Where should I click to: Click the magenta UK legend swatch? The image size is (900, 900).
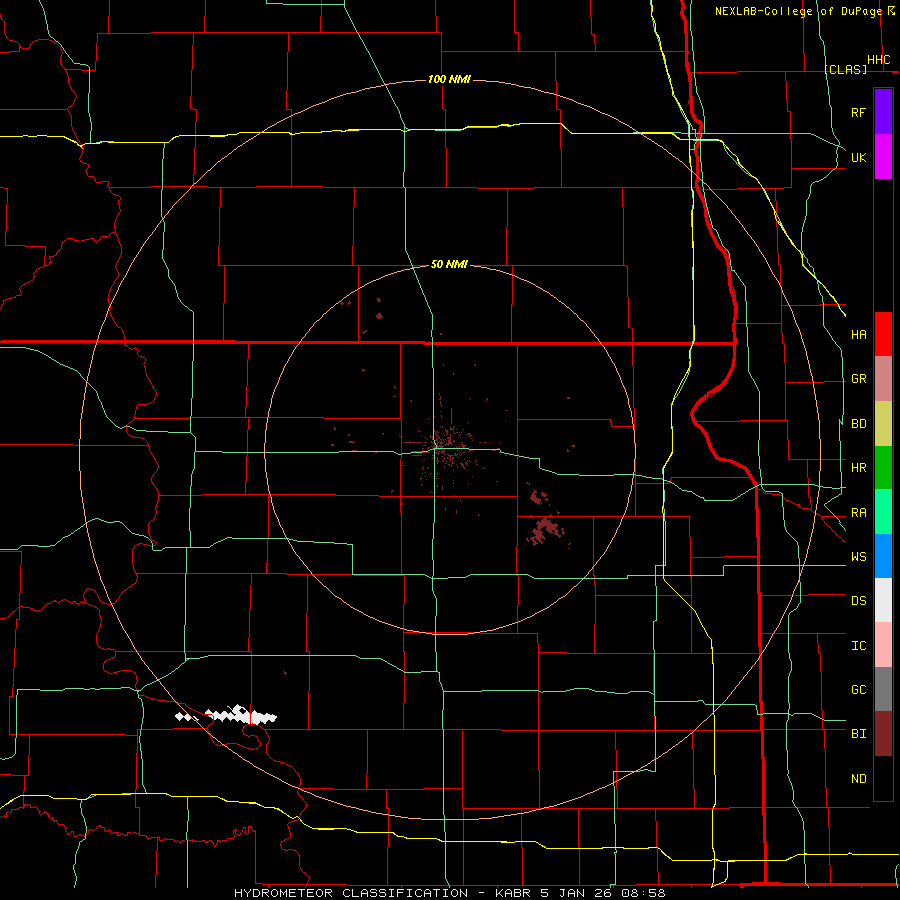click(883, 157)
